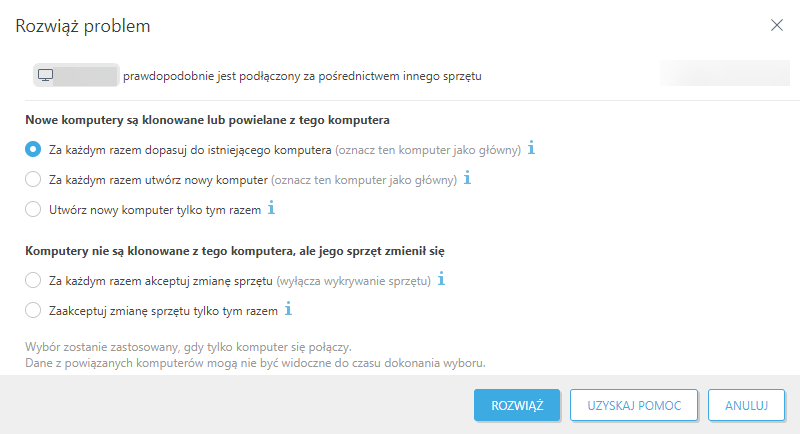Open info icon for 'Zaakceptuj zmianę sprzętu tylko tym razem'
The height and width of the screenshot is (434, 800).
coord(288,310)
